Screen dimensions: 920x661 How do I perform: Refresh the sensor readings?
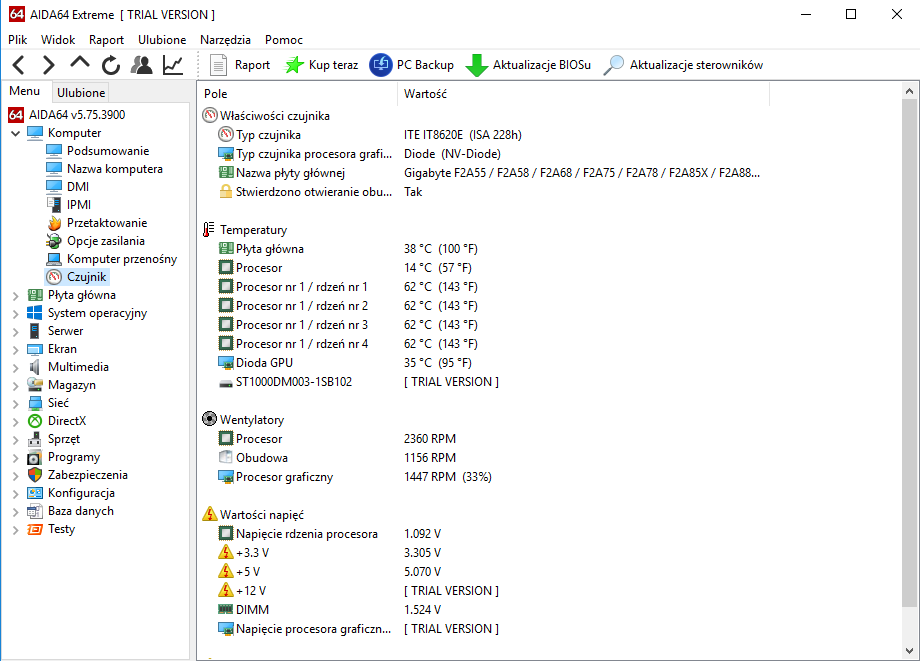pyautogui.click(x=110, y=65)
